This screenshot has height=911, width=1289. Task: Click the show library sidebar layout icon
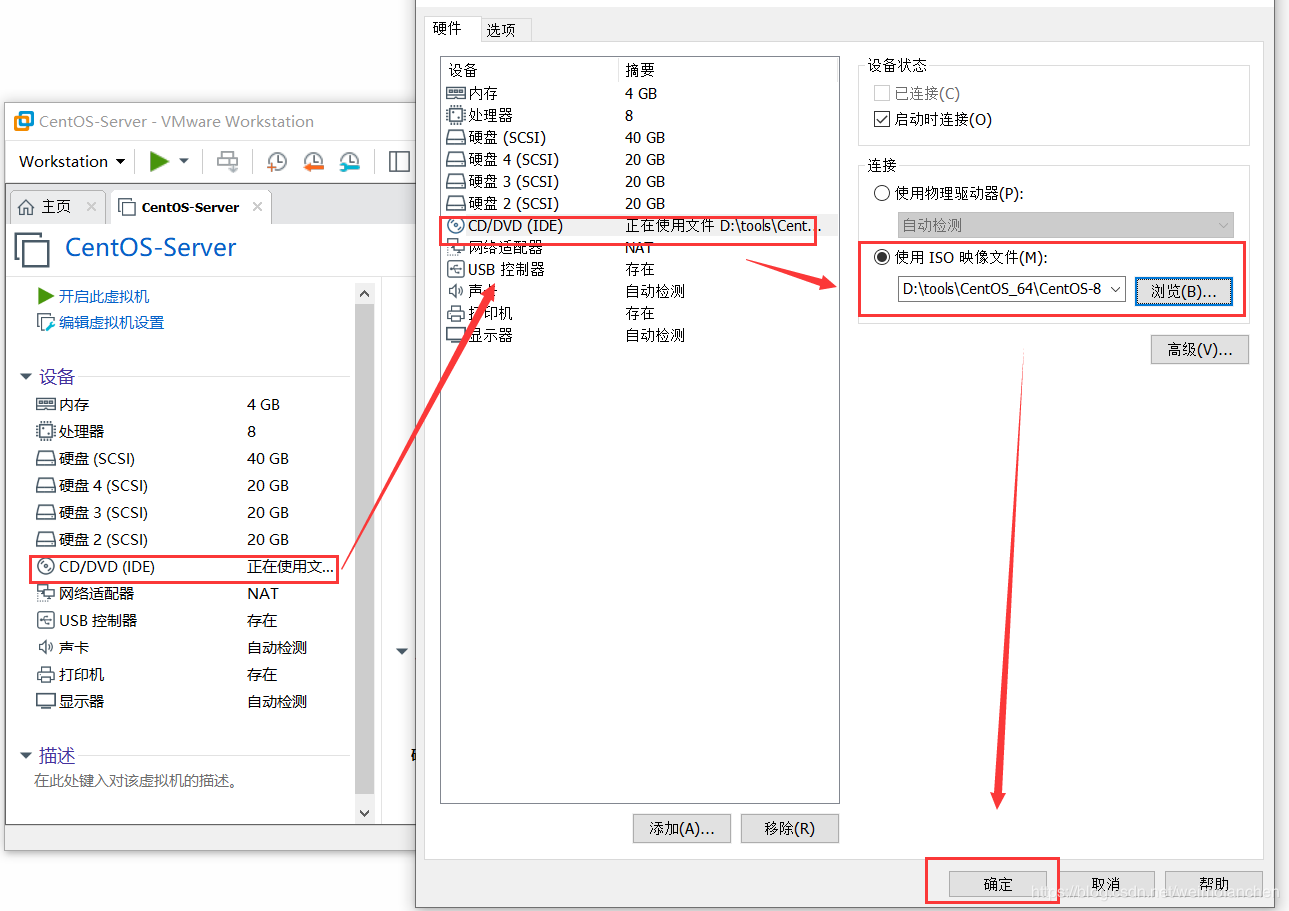click(x=400, y=161)
